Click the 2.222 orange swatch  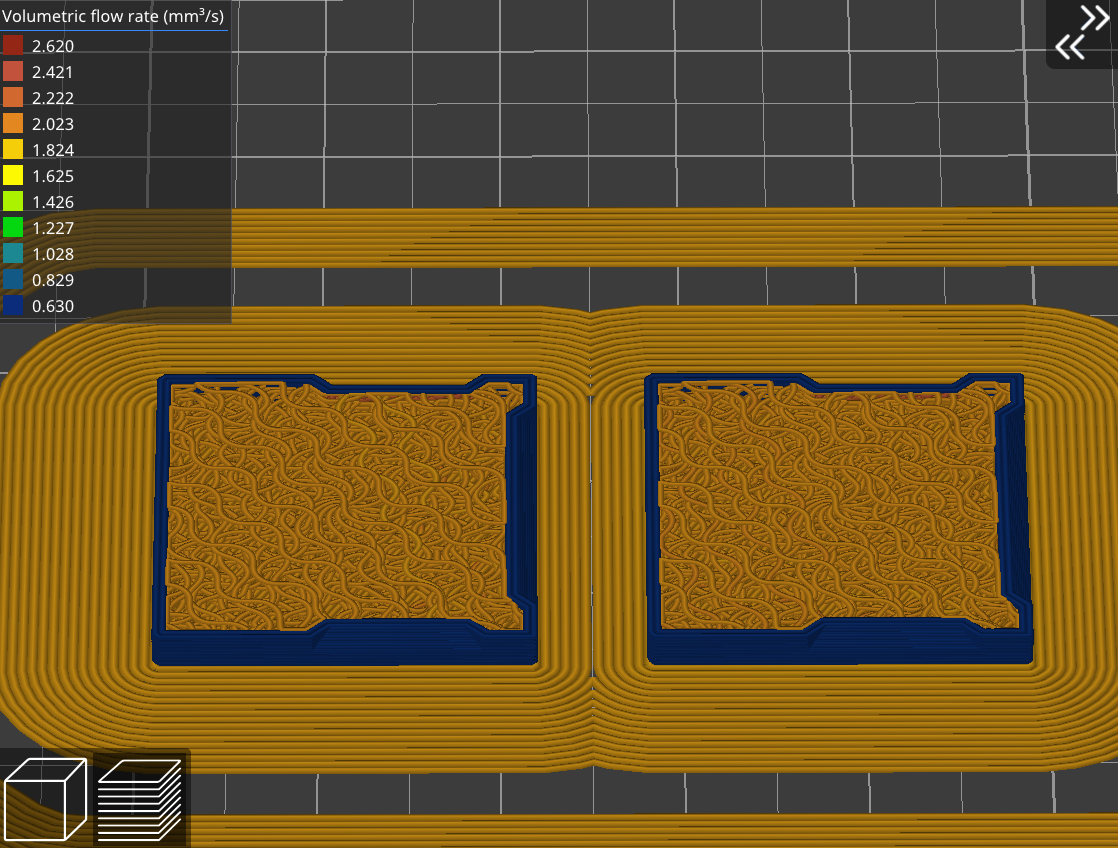[13, 98]
